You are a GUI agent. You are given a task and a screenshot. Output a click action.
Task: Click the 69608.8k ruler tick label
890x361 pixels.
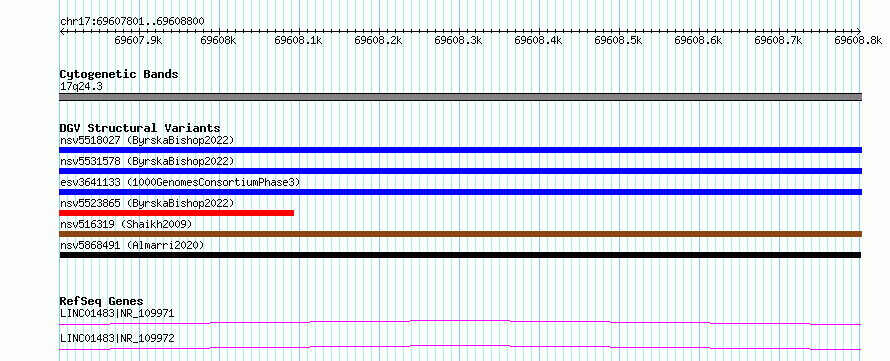(x=859, y=40)
